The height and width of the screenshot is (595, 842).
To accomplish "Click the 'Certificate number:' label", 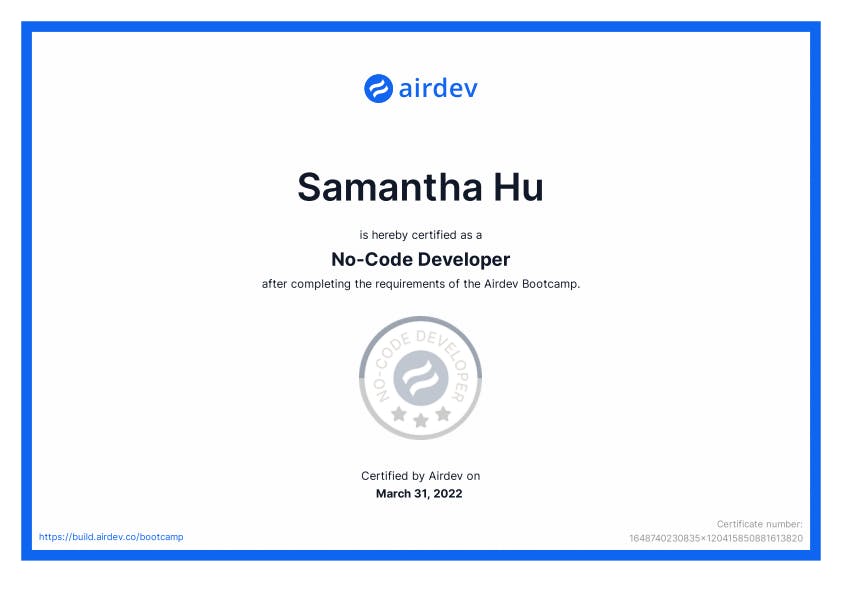I will (x=759, y=523).
